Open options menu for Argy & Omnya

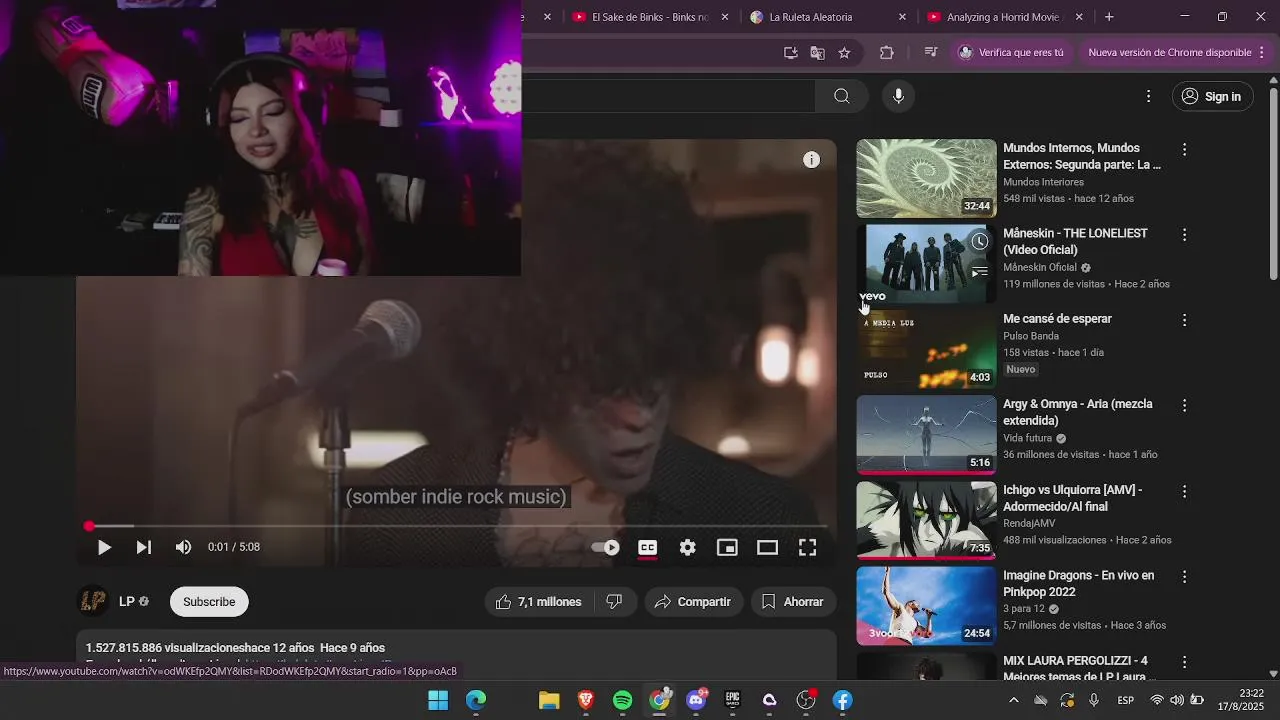click(x=1185, y=406)
